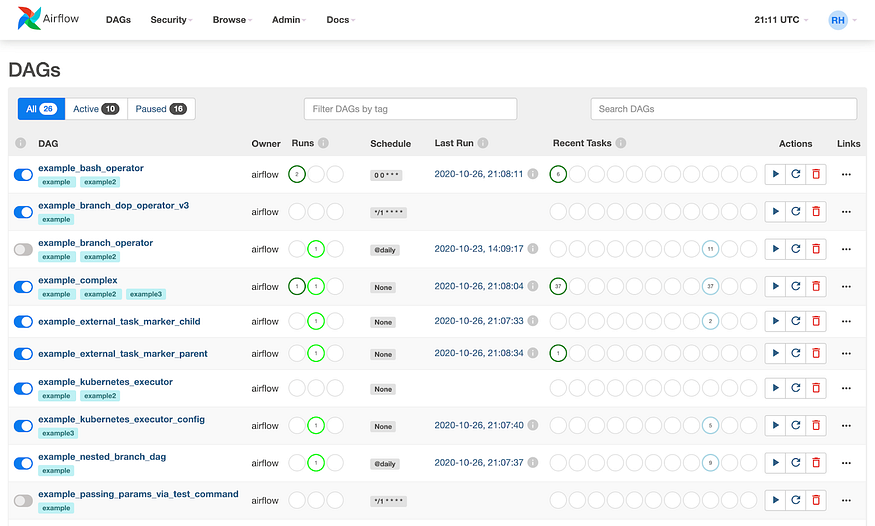This screenshot has height=526, width=875.
Task: Refresh the example_complex DAG
Action: [796, 286]
